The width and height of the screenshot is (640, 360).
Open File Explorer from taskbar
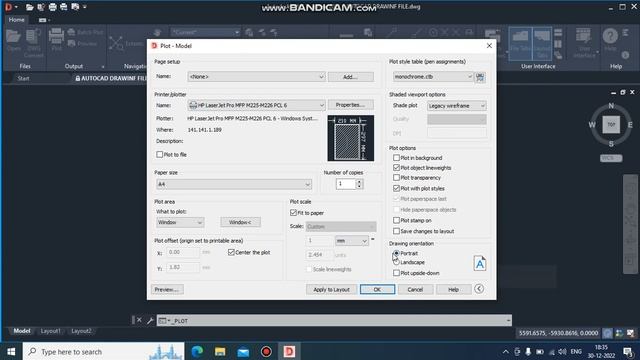(220, 351)
